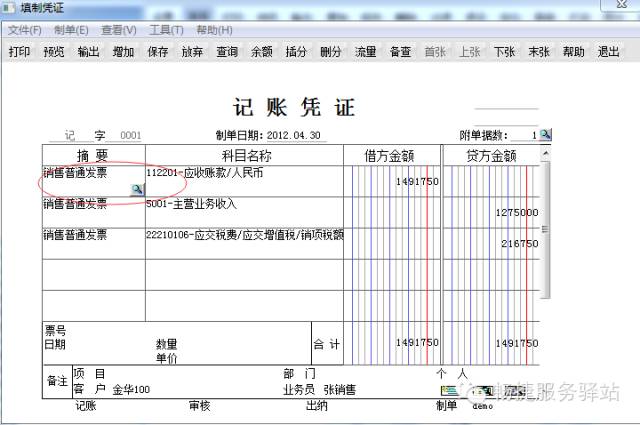
Task: Click 保存 to save the voucher
Action: (158, 52)
